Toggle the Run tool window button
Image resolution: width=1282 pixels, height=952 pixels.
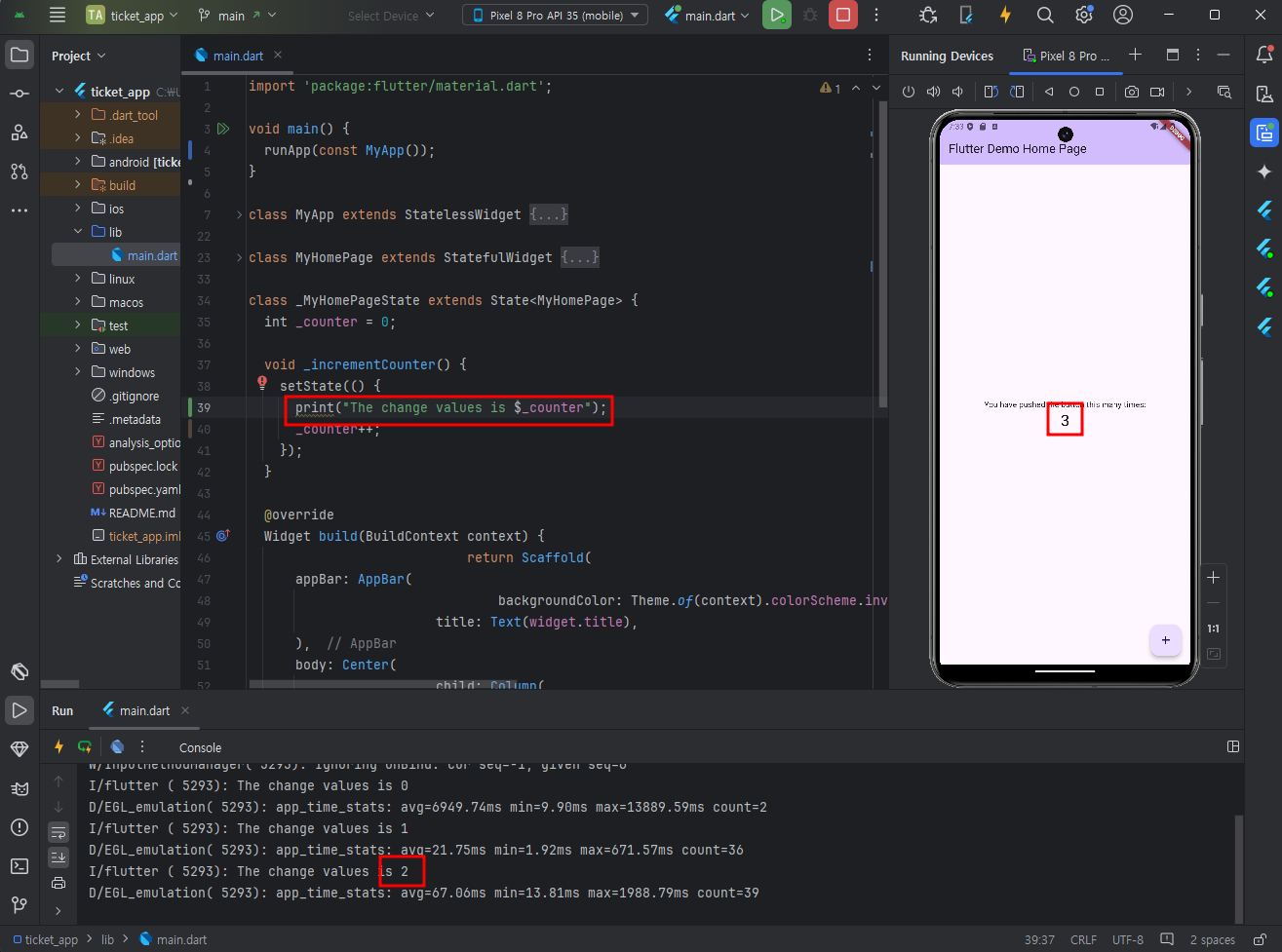pyautogui.click(x=19, y=710)
